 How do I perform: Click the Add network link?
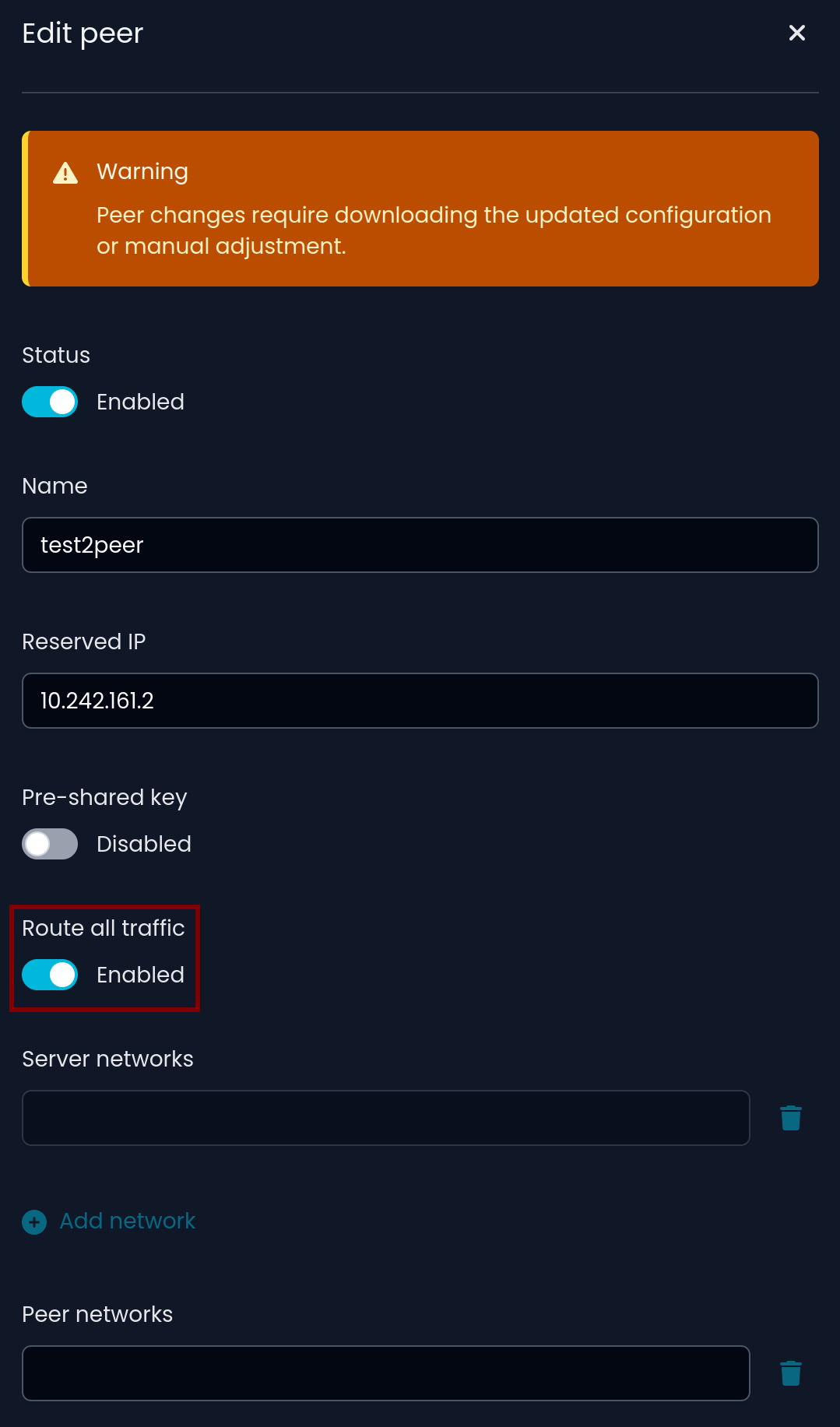pos(128,1221)
